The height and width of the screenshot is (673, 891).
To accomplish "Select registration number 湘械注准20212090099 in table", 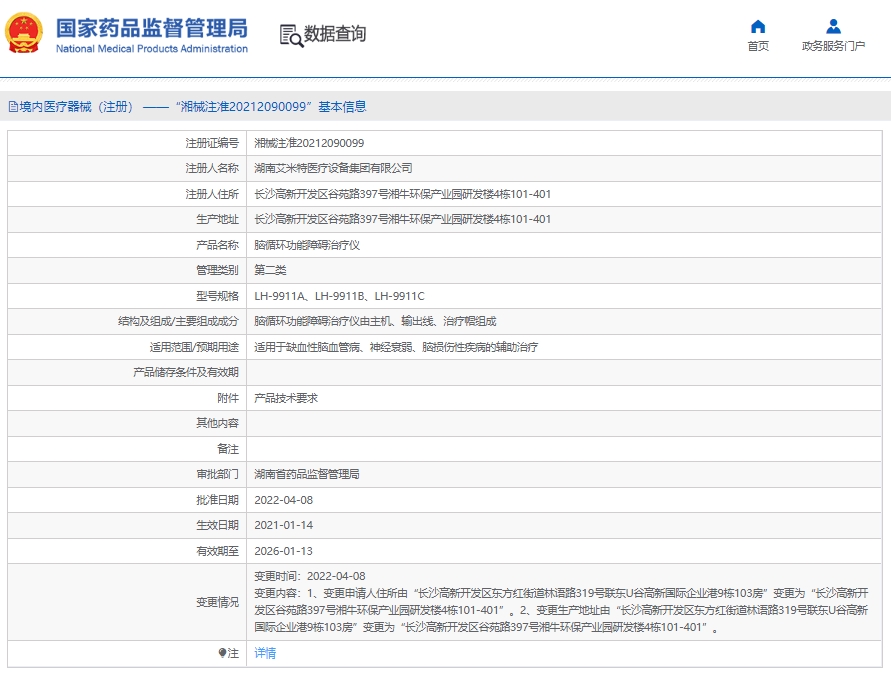I will click(309, 143).
